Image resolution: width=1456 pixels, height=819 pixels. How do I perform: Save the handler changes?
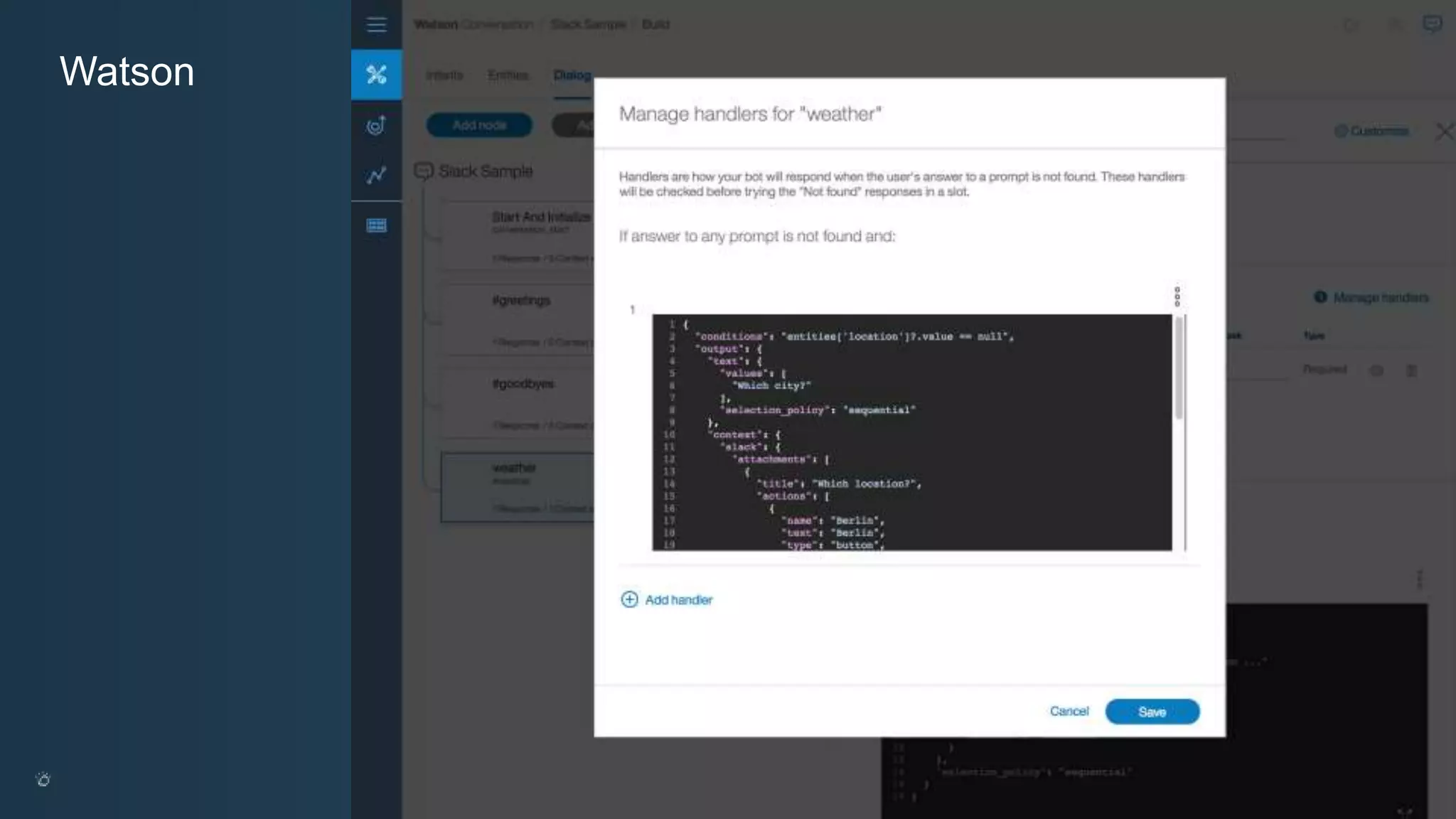[1152, 712]
